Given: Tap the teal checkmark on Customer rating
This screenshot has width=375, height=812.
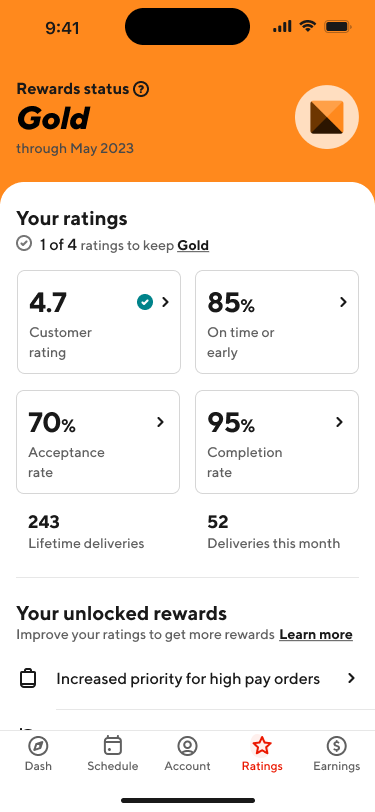Looking at the screenshot, I should point(145,302).
